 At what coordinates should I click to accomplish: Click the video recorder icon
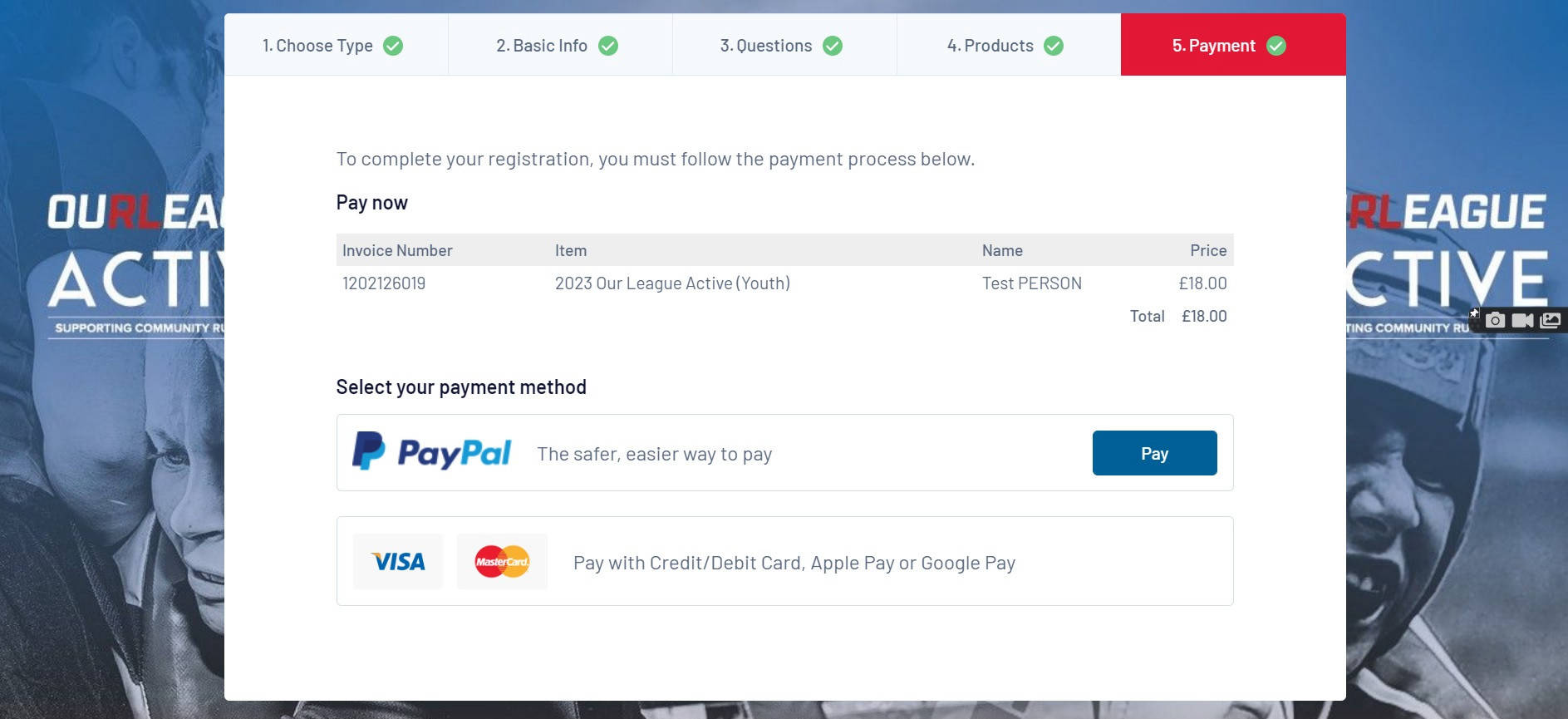(1522, 320)
